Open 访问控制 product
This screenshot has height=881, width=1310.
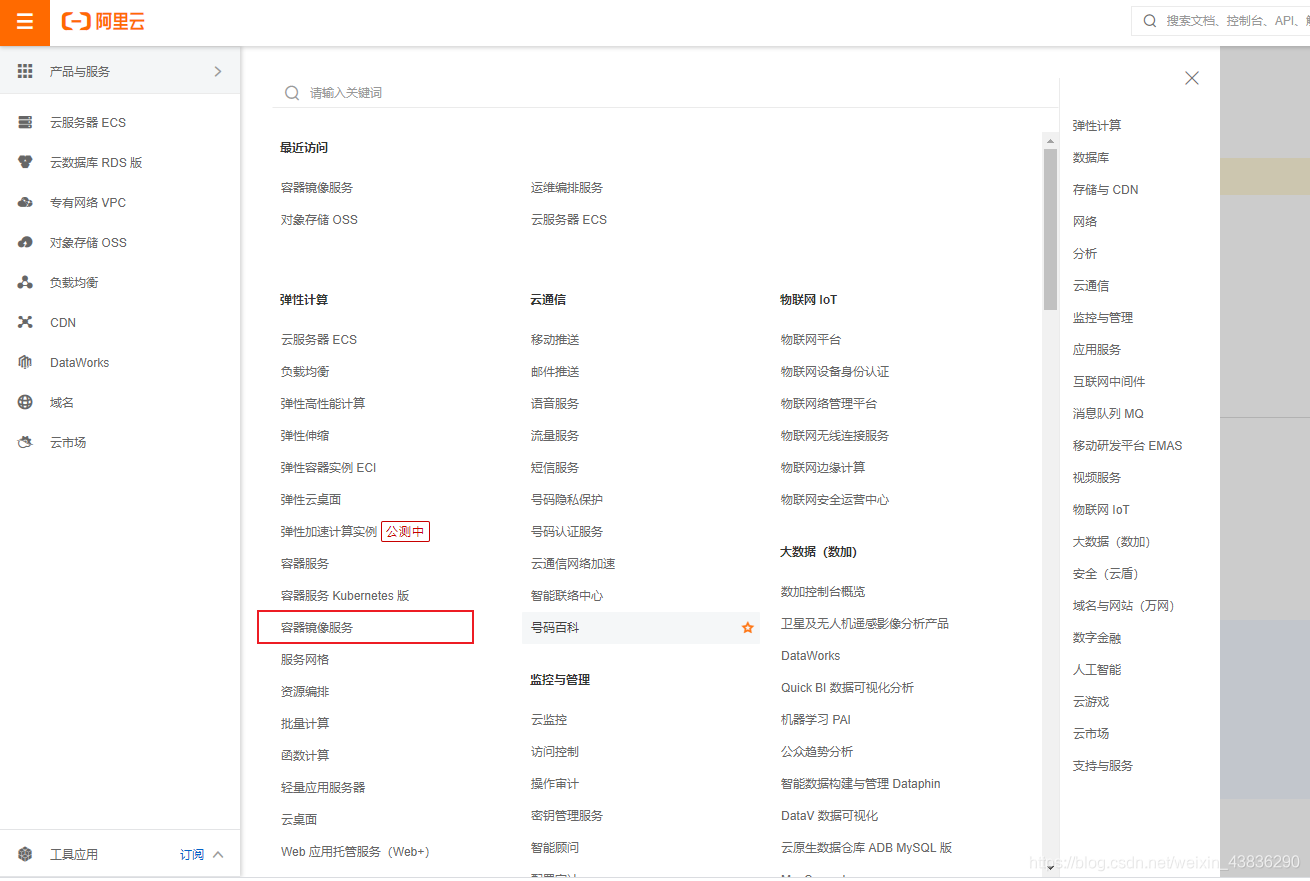click(x=555, y=751)
